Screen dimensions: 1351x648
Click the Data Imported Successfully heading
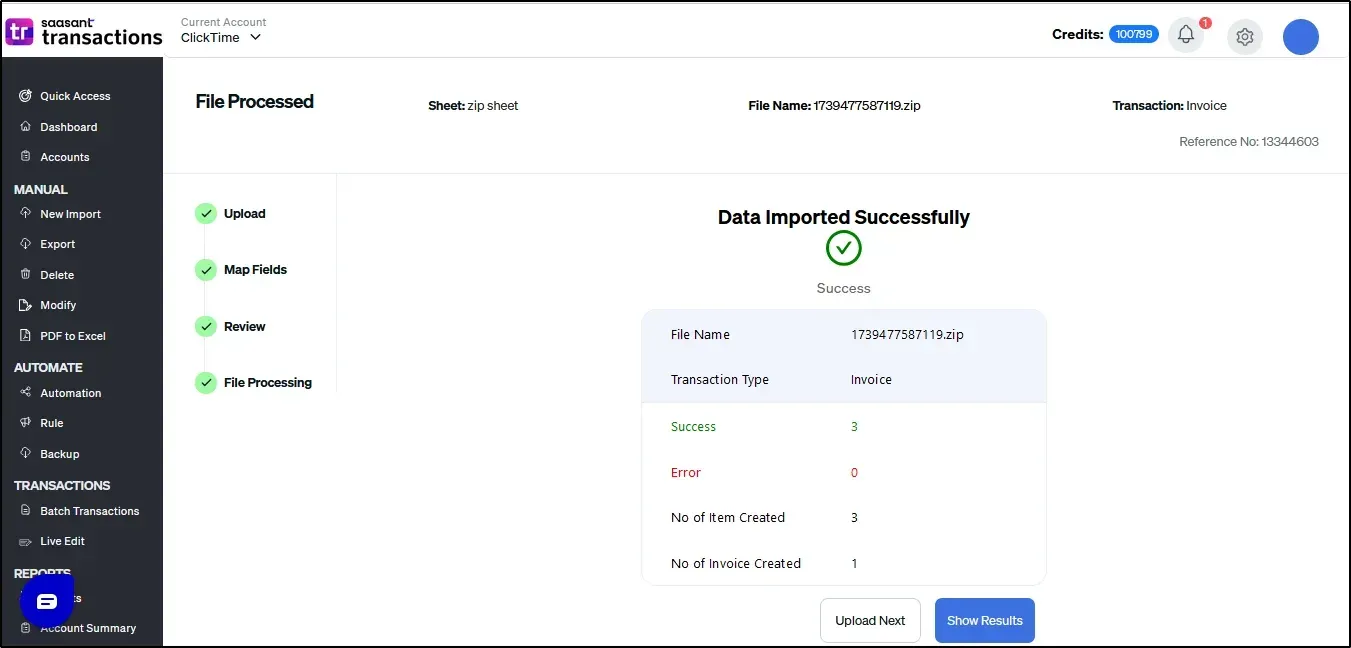[844, 217]
